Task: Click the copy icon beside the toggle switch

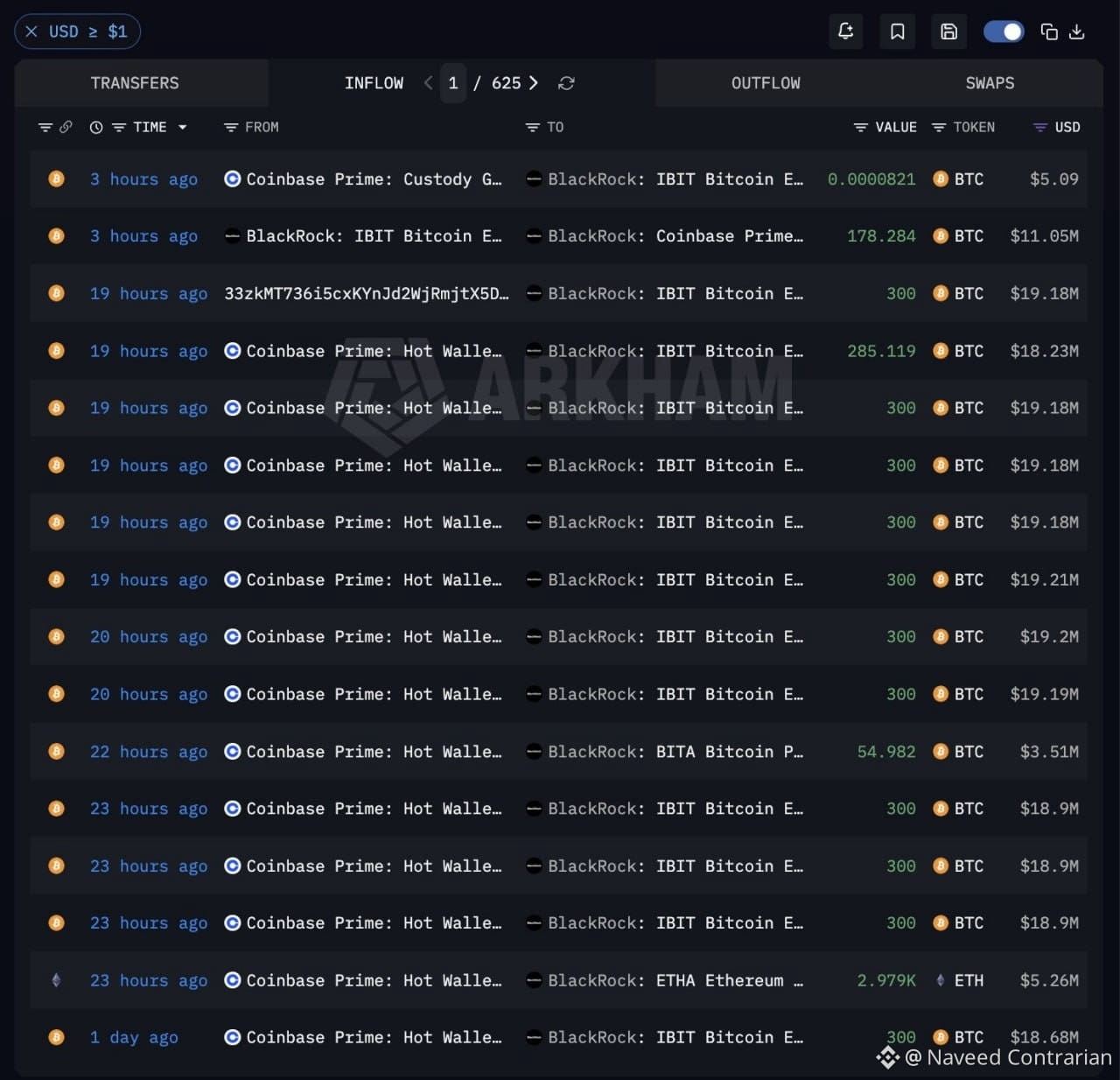Action: pos(1049,32)
